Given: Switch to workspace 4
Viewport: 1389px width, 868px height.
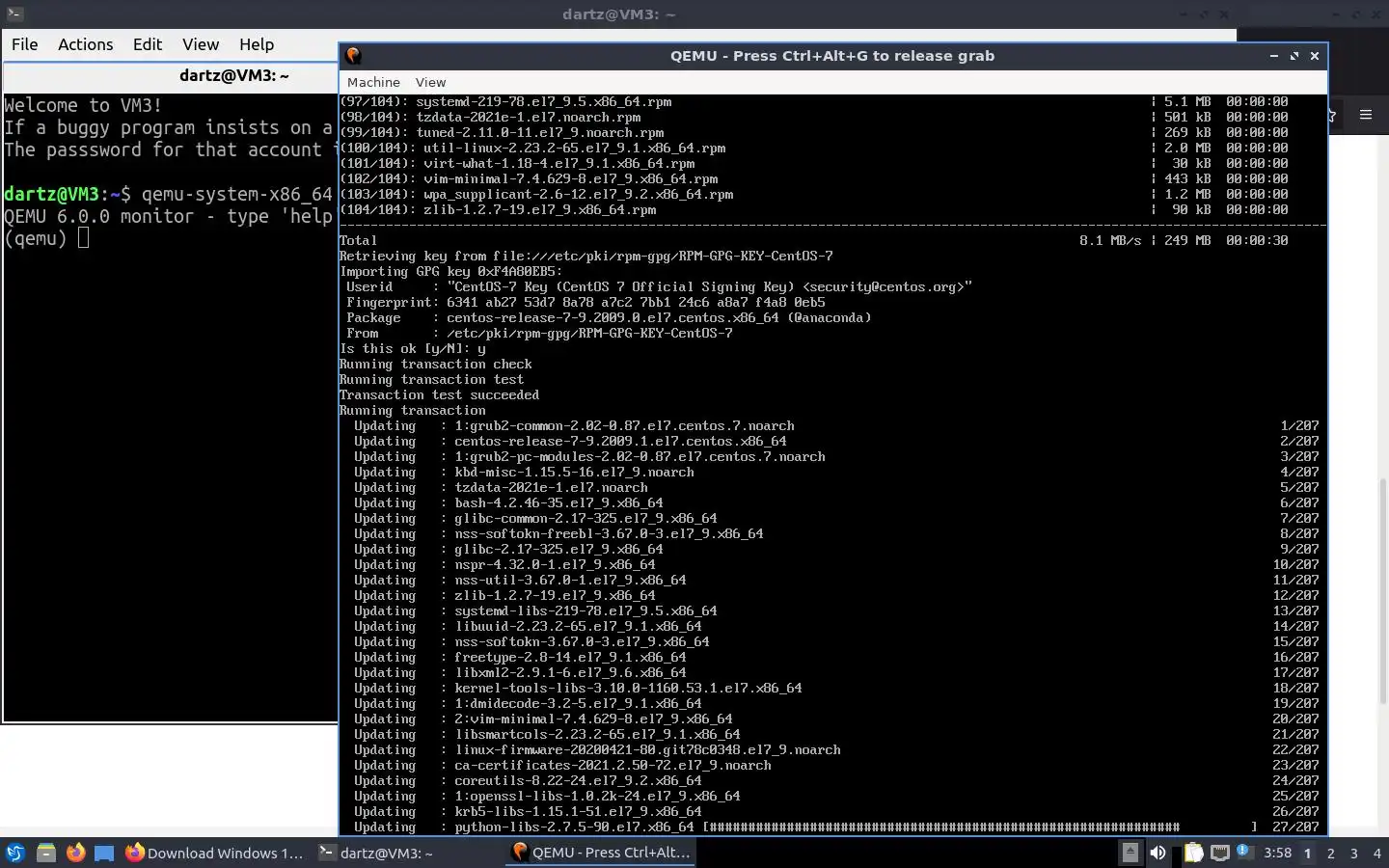Looking at the screenshot, I should [x=1377, y=853].
